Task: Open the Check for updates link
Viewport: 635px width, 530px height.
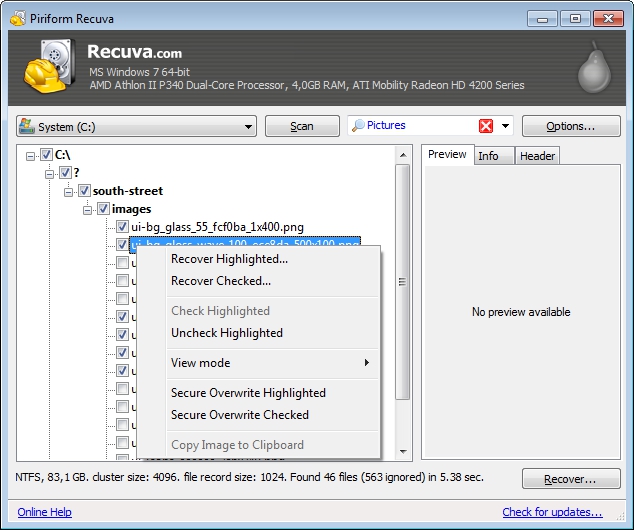Action: pyautogui.click(x=552, y=512)
